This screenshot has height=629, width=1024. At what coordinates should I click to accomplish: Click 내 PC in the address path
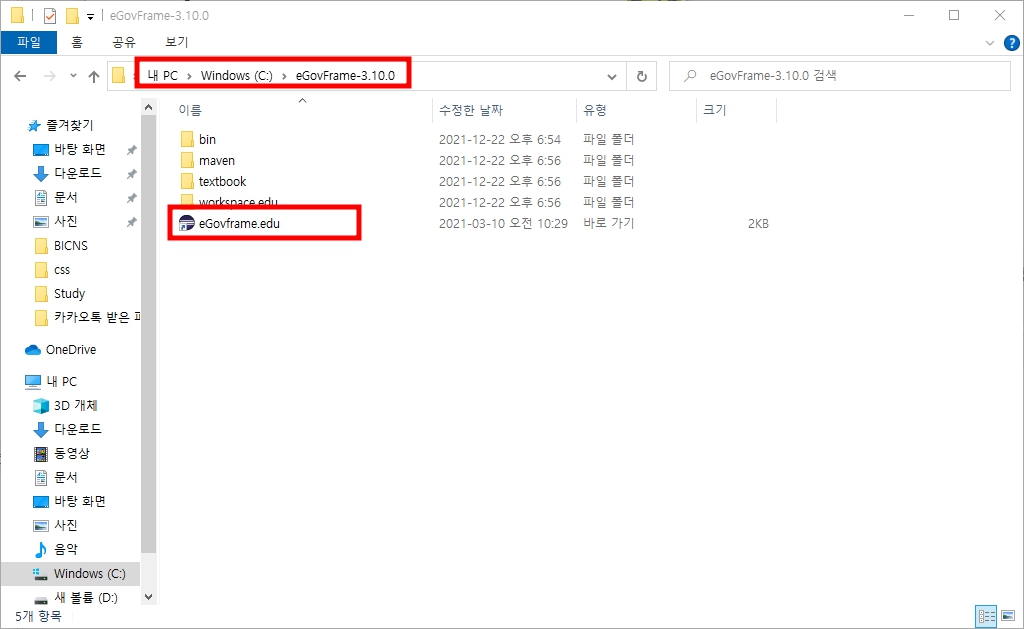click(x=163, y=76)
